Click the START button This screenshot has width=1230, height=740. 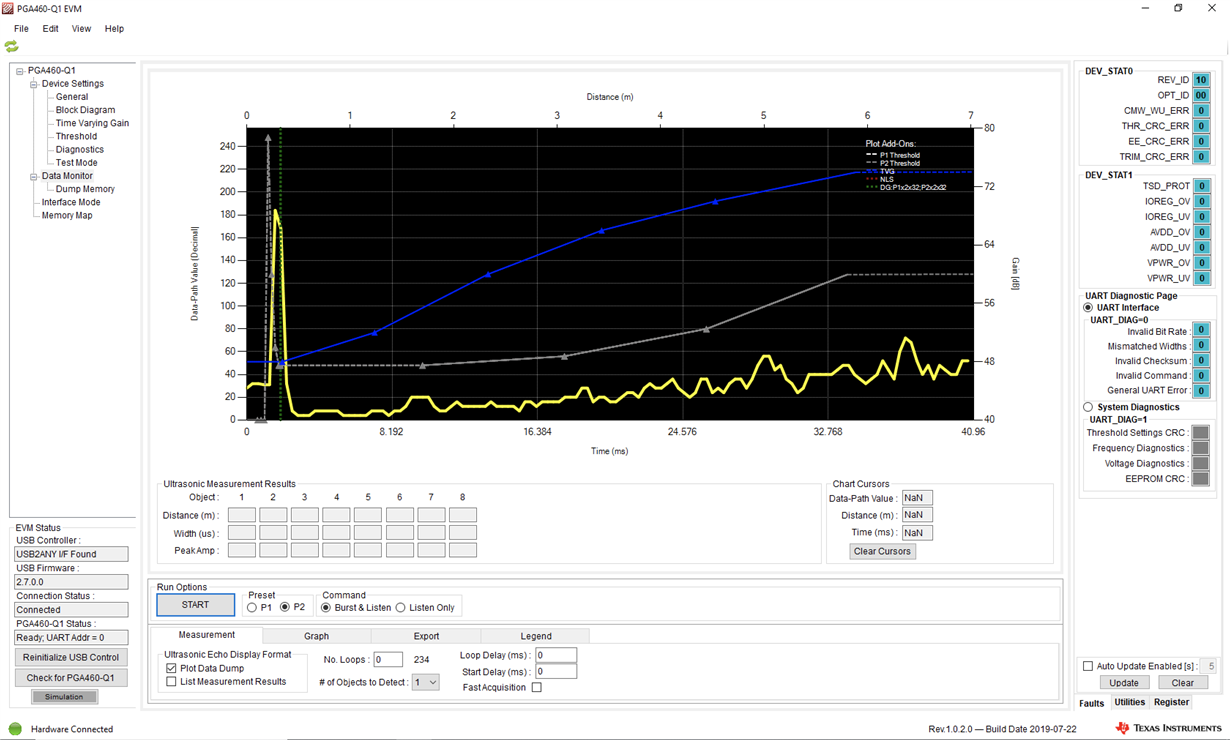(x=196, y=605)
